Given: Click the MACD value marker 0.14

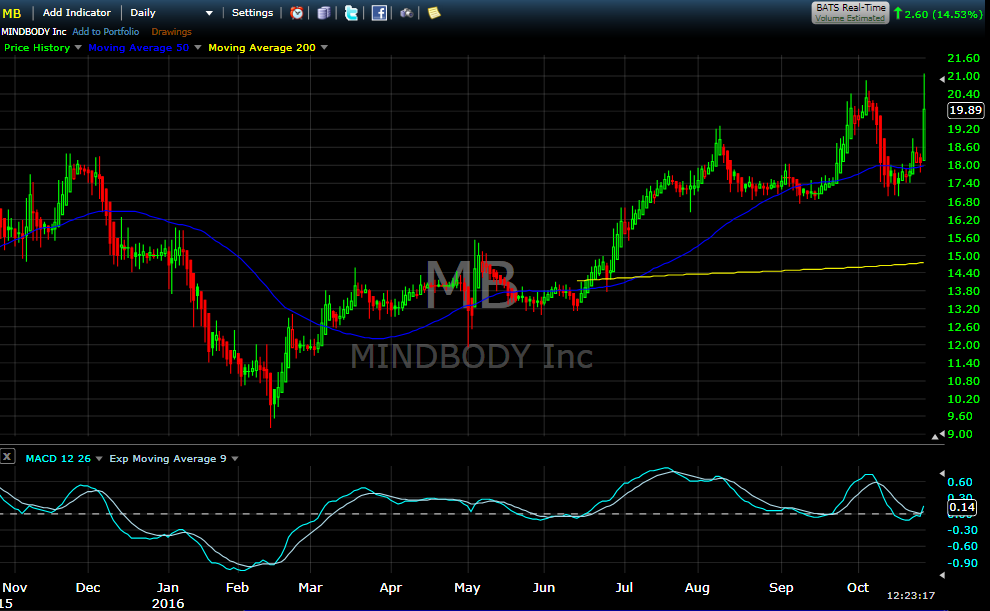Looking at the screenshot, I should pos(962,507).
